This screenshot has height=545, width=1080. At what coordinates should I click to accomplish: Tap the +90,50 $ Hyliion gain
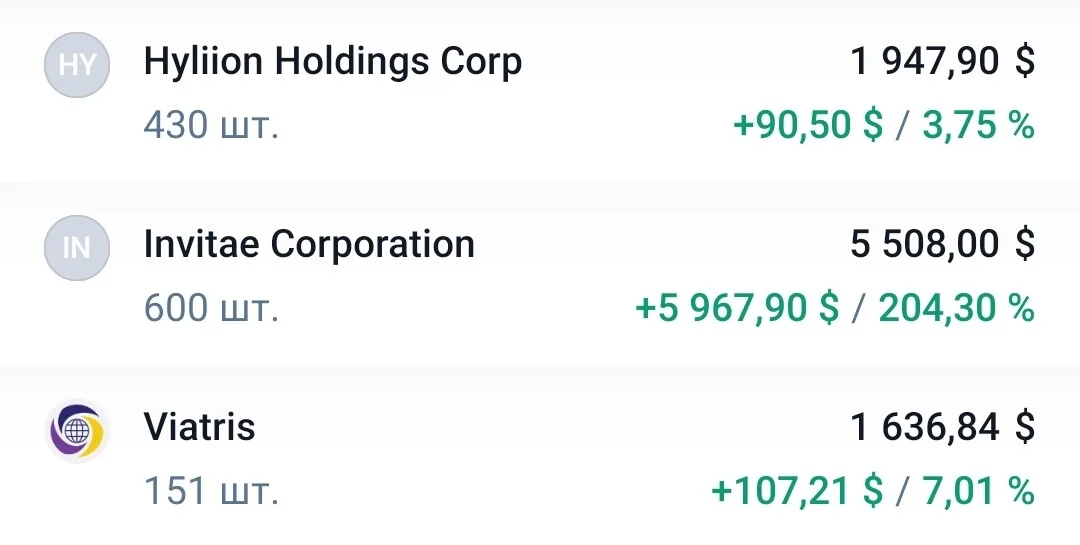[x=808, y=125]
